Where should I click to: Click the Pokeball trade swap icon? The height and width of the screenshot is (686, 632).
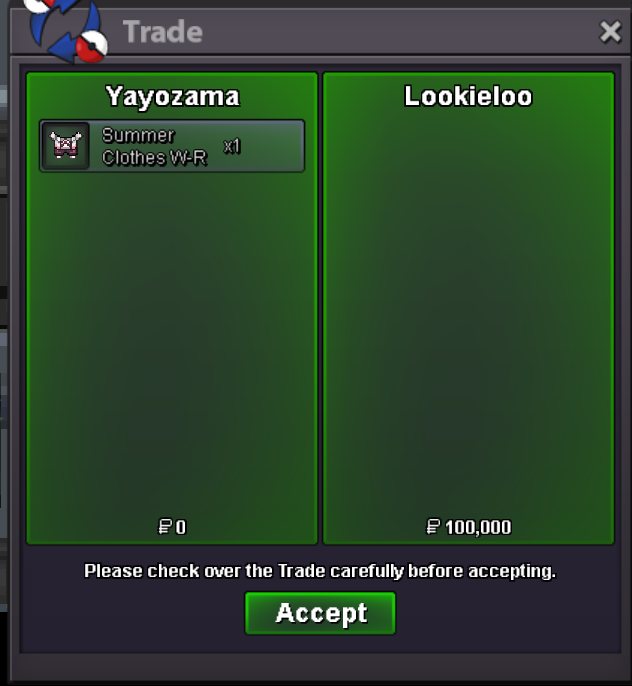point(66,30)
